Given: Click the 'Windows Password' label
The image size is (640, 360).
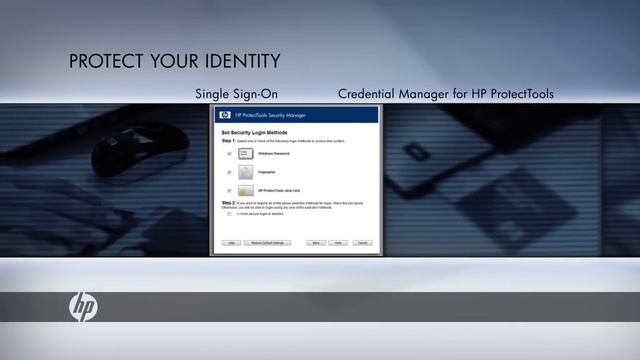Looking at the screenshot, I should tap(274, 153).
